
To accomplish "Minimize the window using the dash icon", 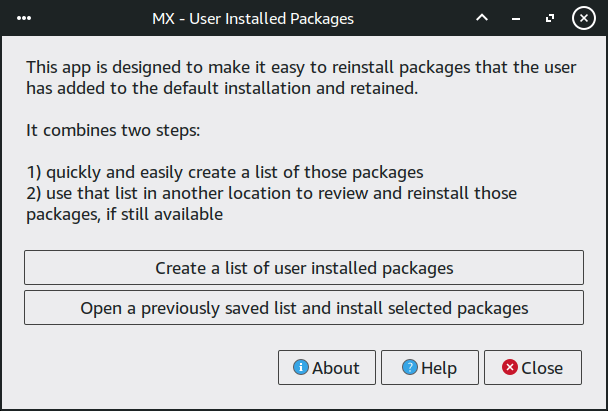I will tap(516, 18).
